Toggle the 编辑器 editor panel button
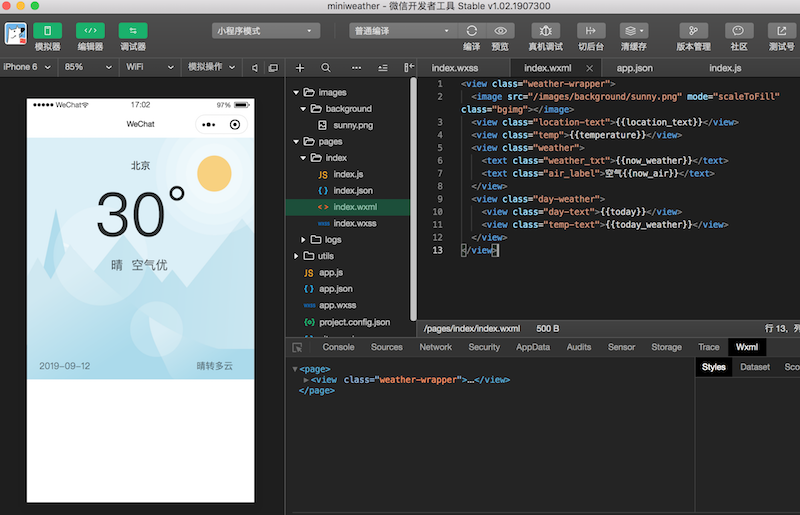 click(x=90, y=31)
